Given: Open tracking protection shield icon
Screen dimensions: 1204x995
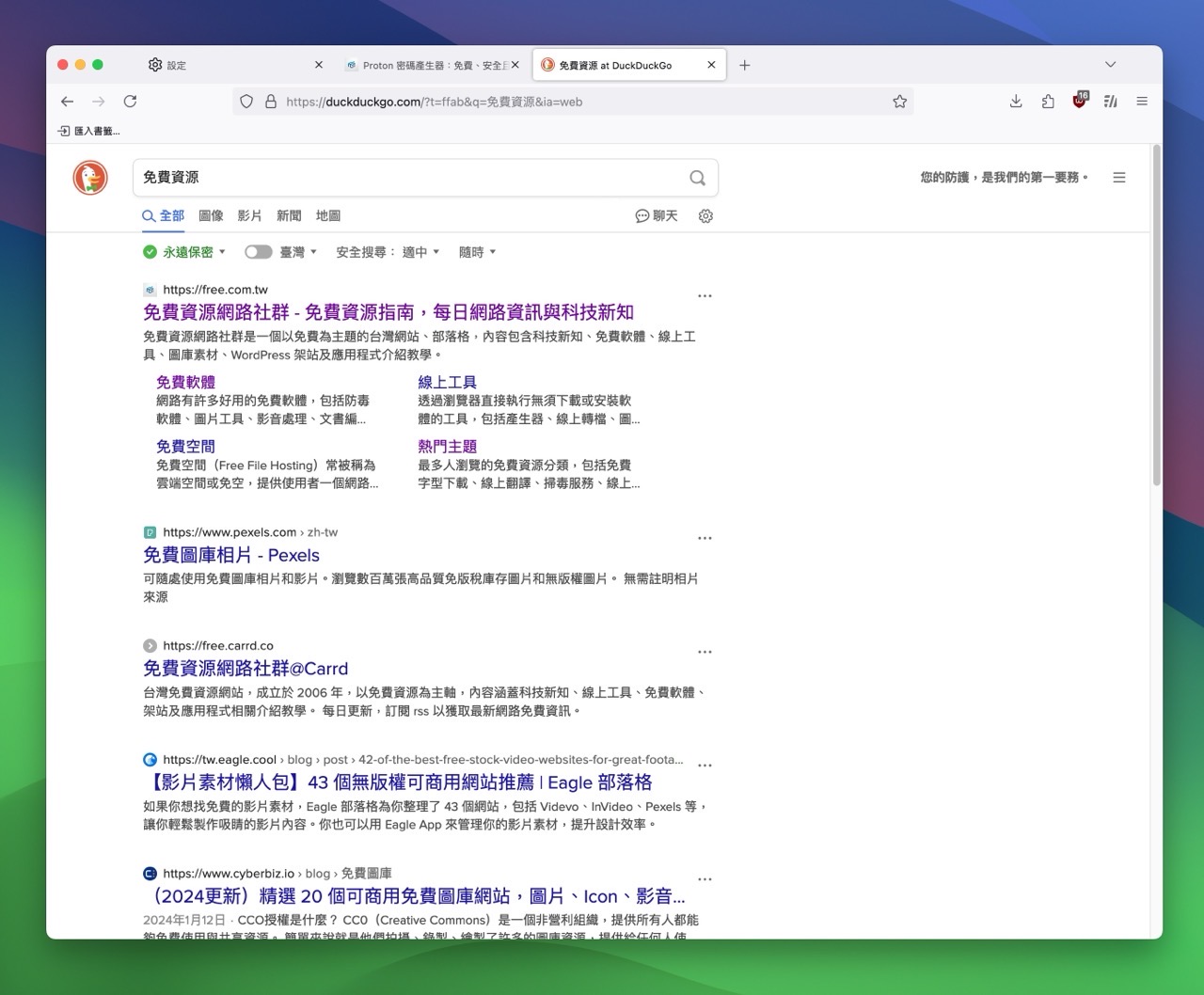Looking at the screenshot, I should tap(246, 102).
